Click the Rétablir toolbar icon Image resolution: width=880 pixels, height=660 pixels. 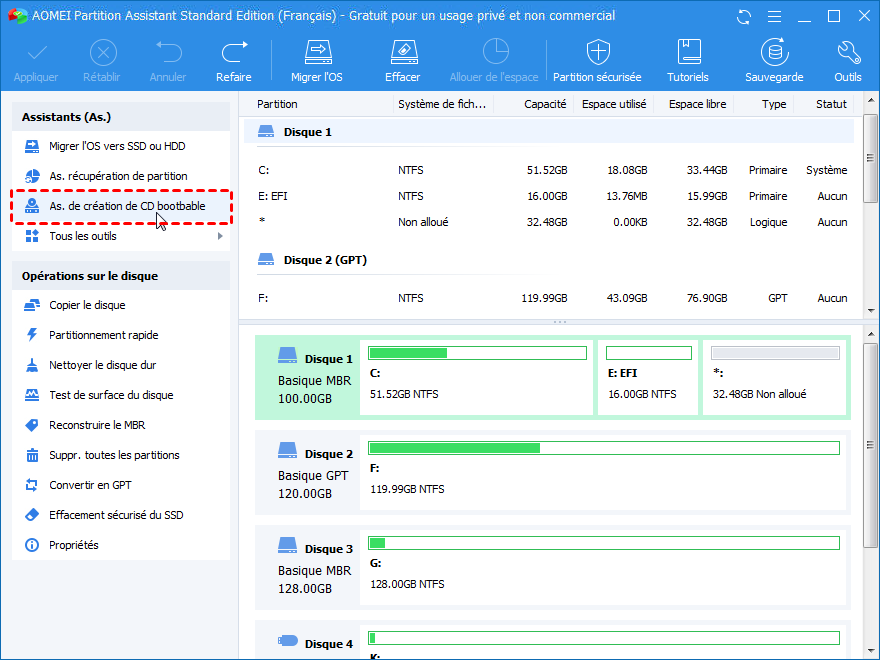pos(103,53)
